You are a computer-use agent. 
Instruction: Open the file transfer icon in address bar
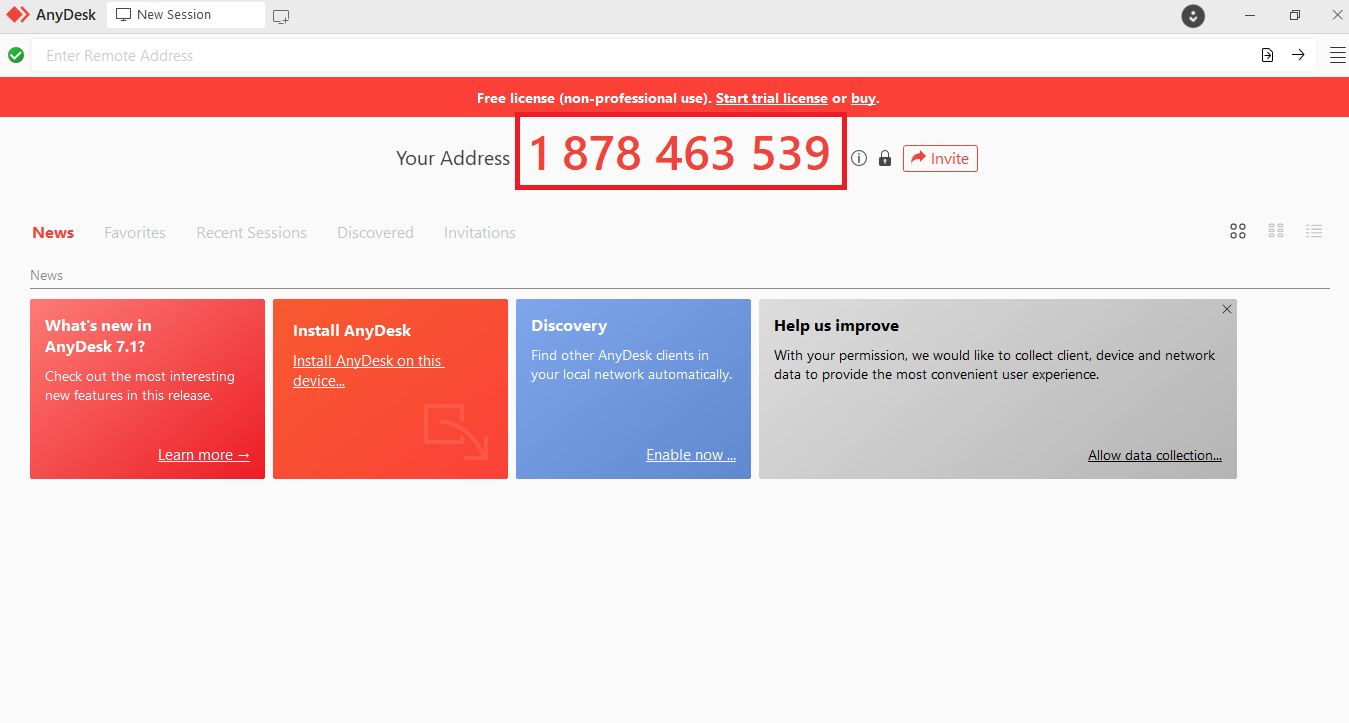click(x=1268, y=55)
